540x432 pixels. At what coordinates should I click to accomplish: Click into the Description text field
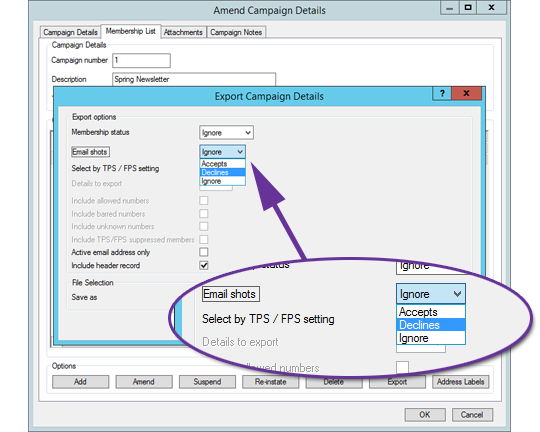click(x=194, y=79)
